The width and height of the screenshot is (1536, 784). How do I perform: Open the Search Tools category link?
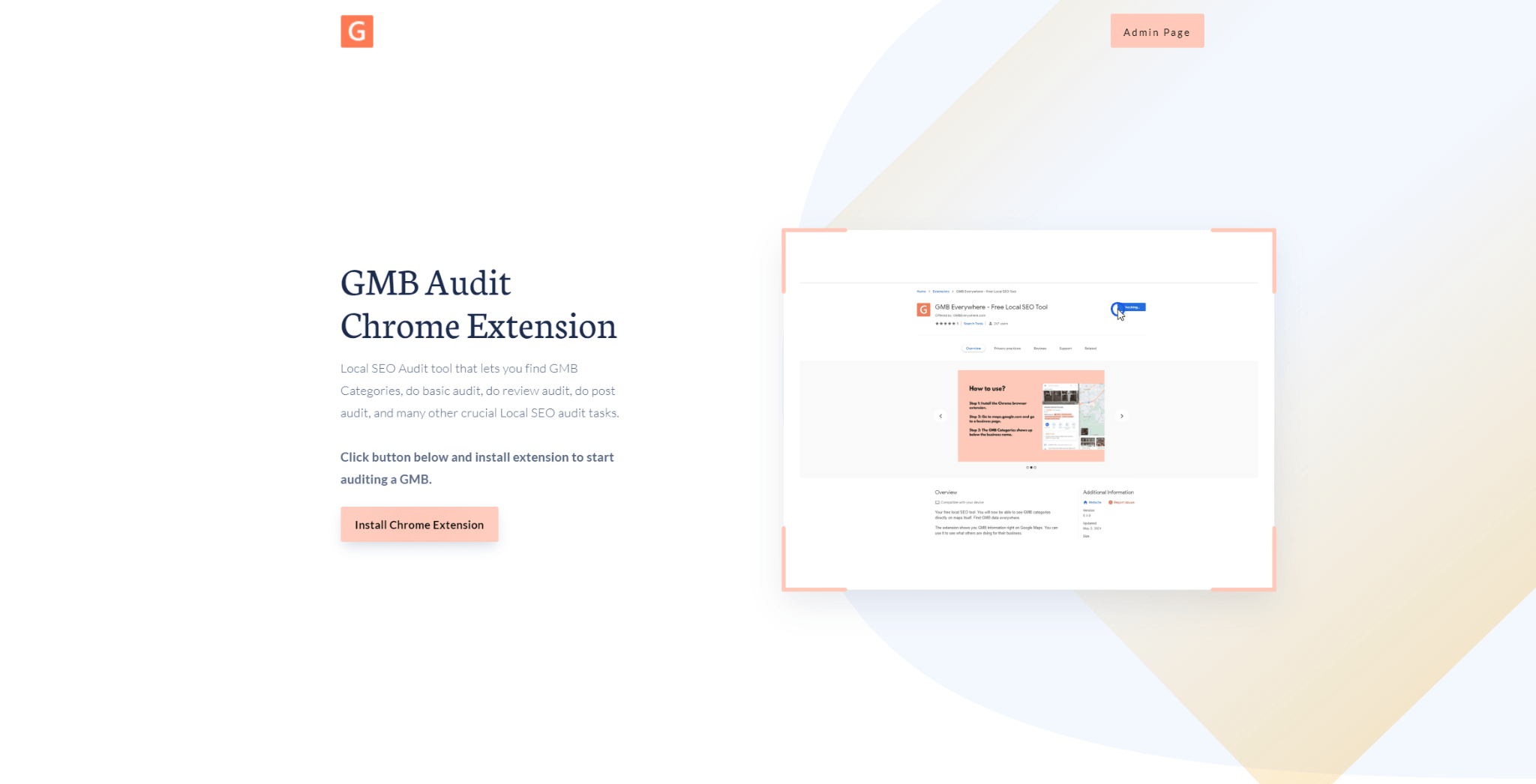[x=973, y=324]
